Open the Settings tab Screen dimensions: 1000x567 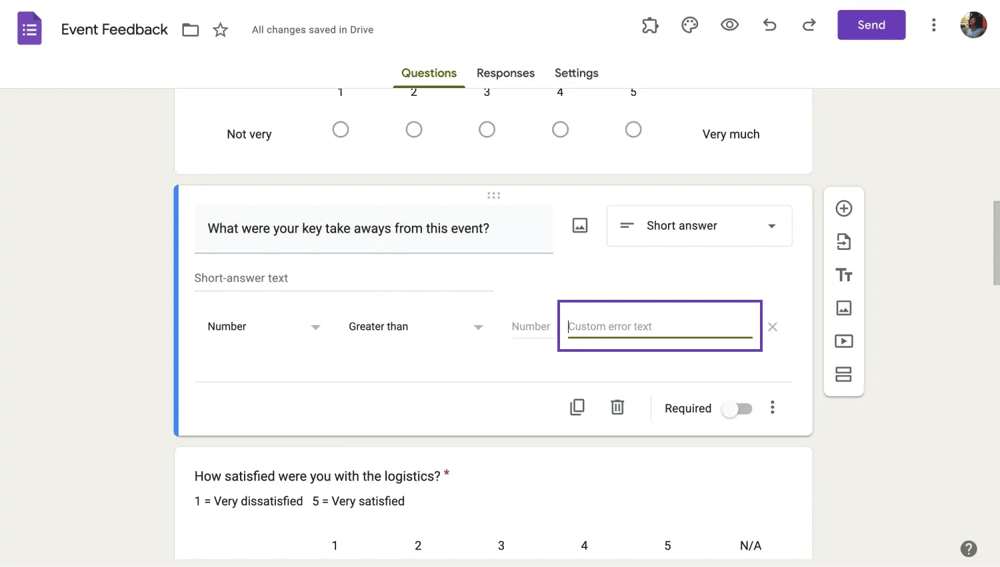pos(576,73)
